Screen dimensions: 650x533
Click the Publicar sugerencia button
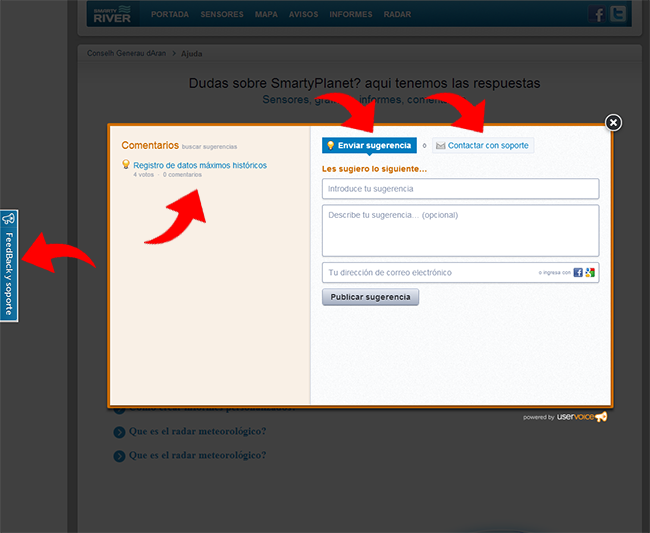coord(370,297)
